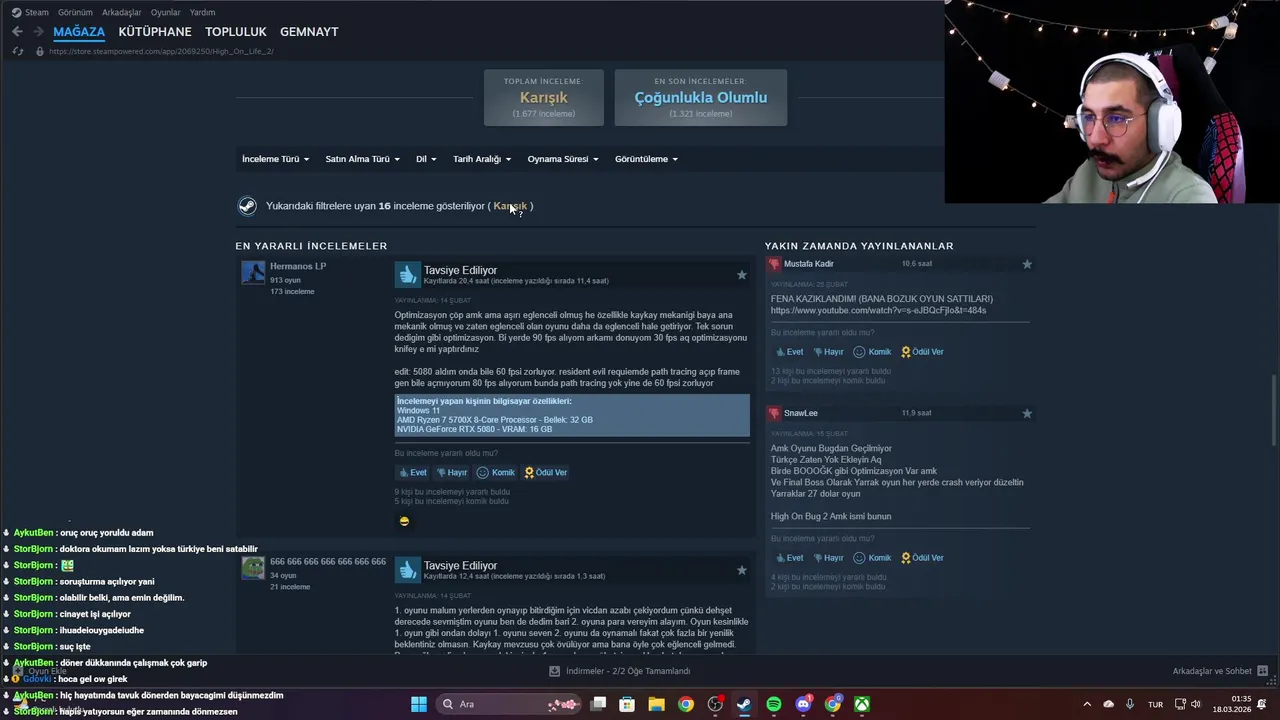This screenshot has height=720, width=1280.
Task: Open the İndirmeler downloads status bar
Action: pyautogui.click(x=620, y=671)
